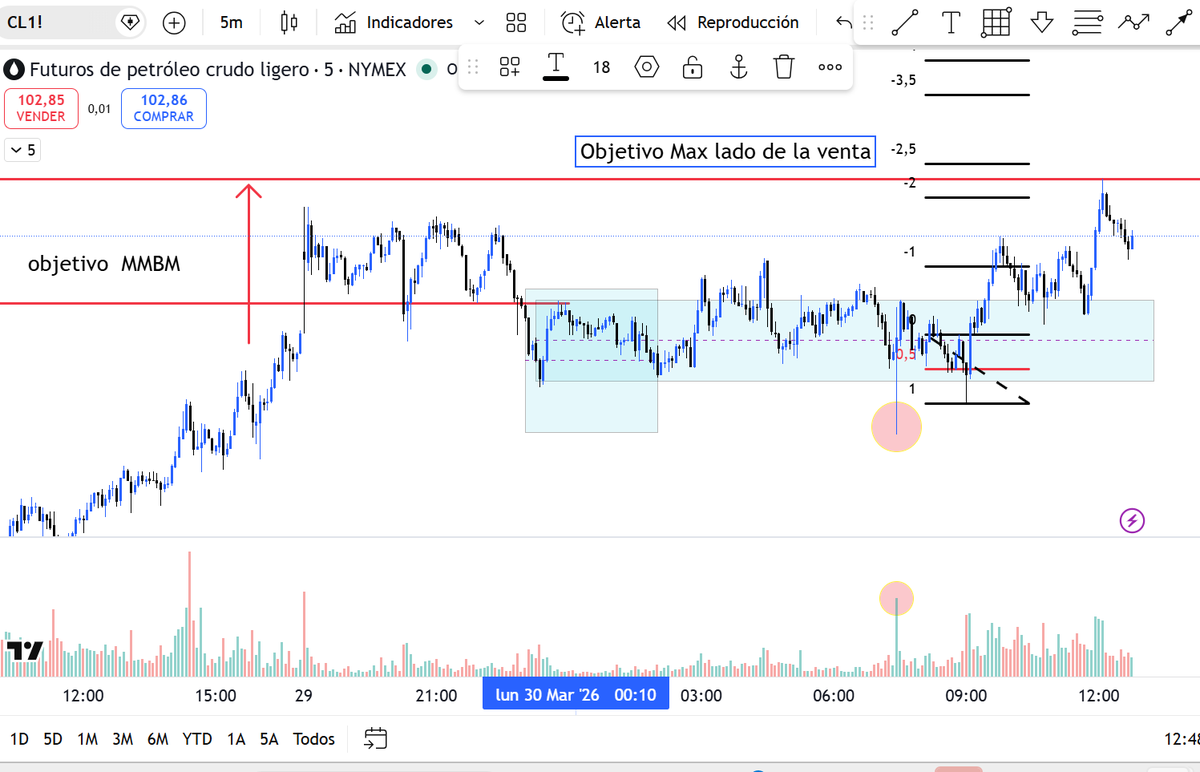Toggle the lock on the selected drawing

click(x=692, y=67)
